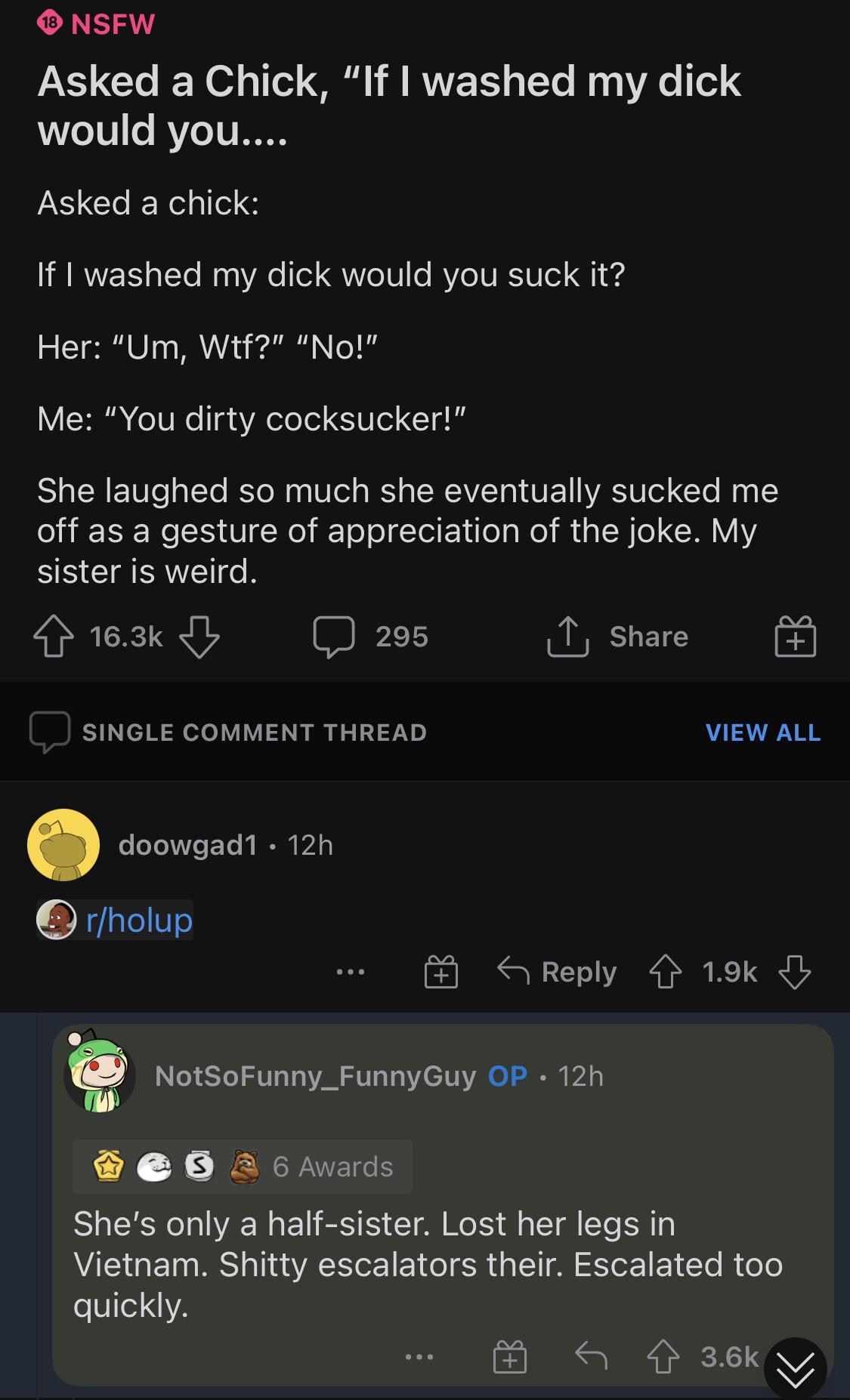Reply to NotSoFunny_FunnyGuy's comment
The height and width of the screenshot is (1400, 850).
click(x=592, y=1358)
